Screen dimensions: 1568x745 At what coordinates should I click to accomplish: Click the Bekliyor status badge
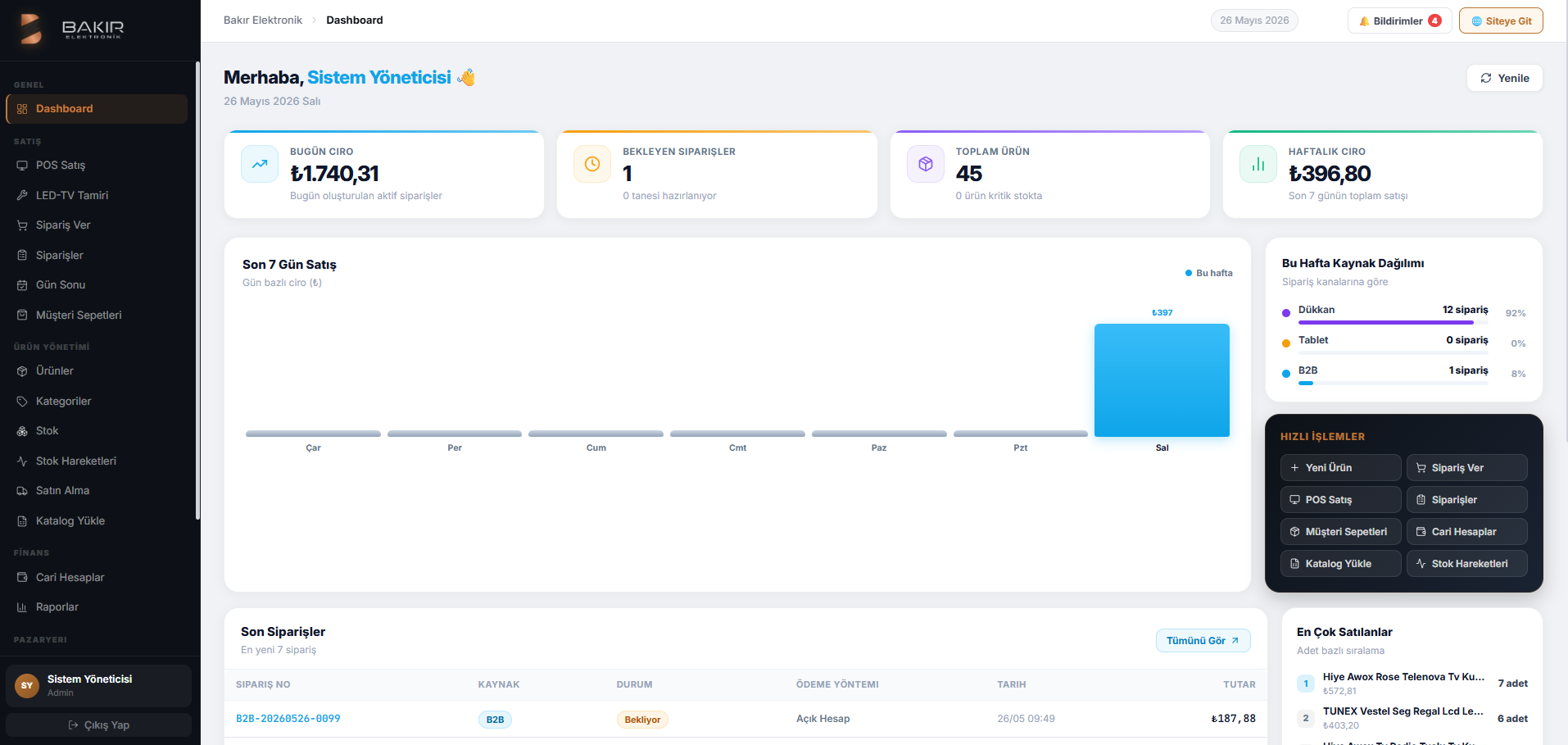[642, 720]
